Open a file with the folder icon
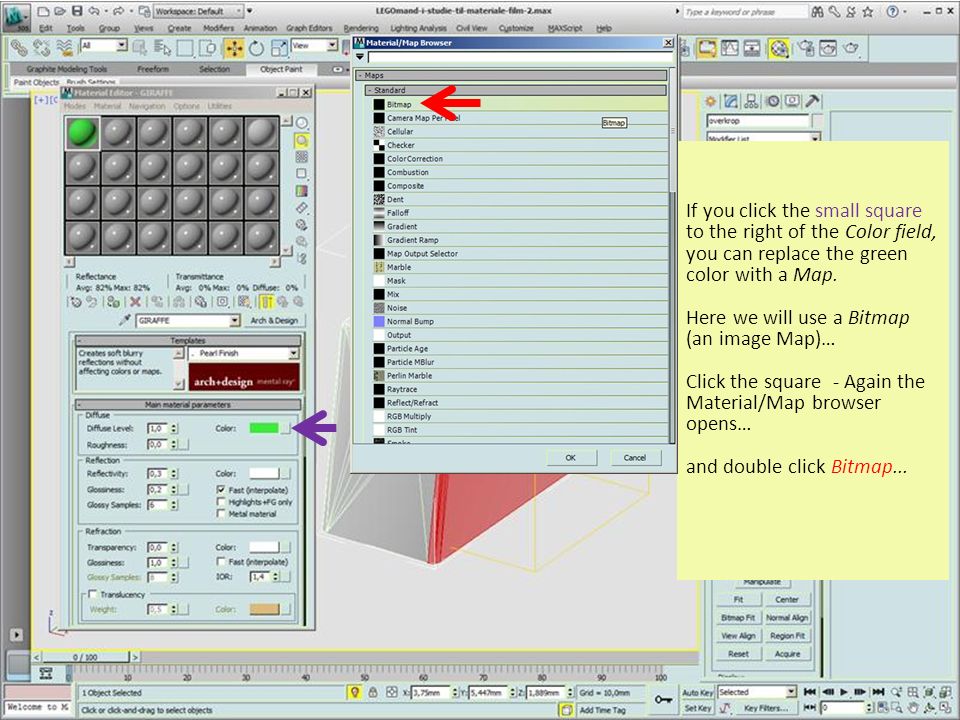This screenshot has height=720, width=960. [x=60, y=11]
